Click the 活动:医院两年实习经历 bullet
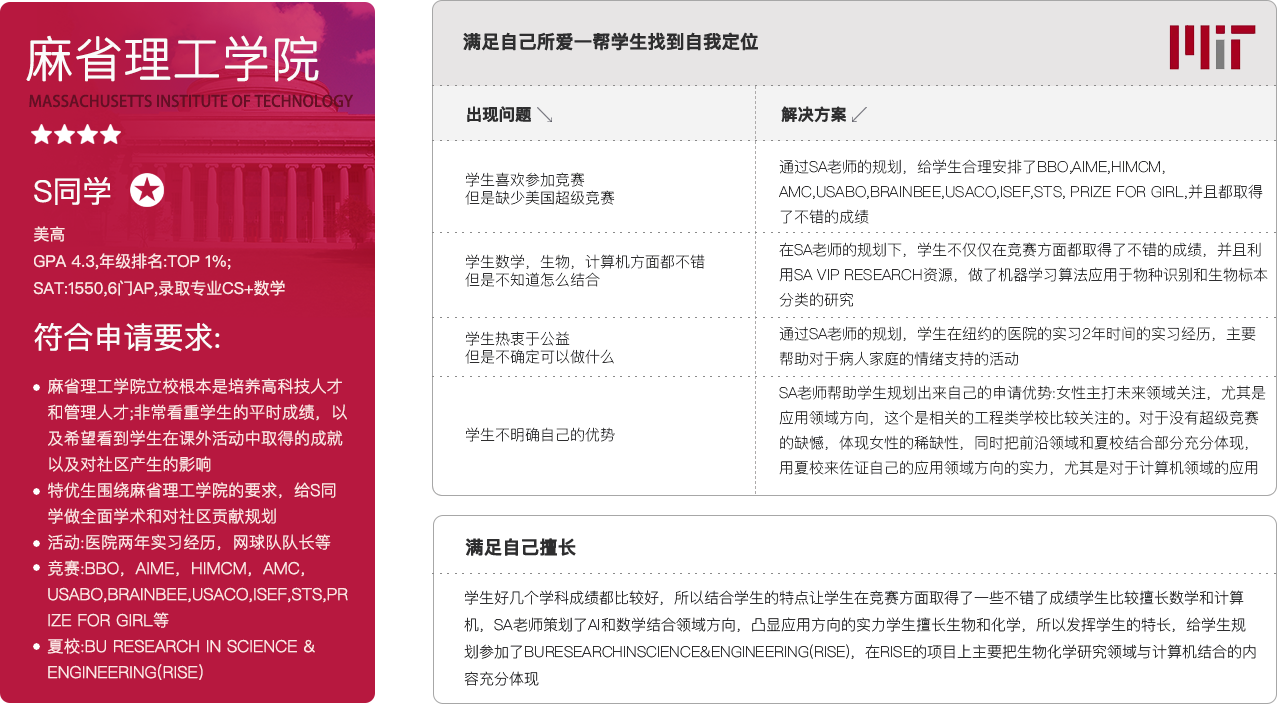The width and height of the screenshot is (1277, 704). point(181,543)
